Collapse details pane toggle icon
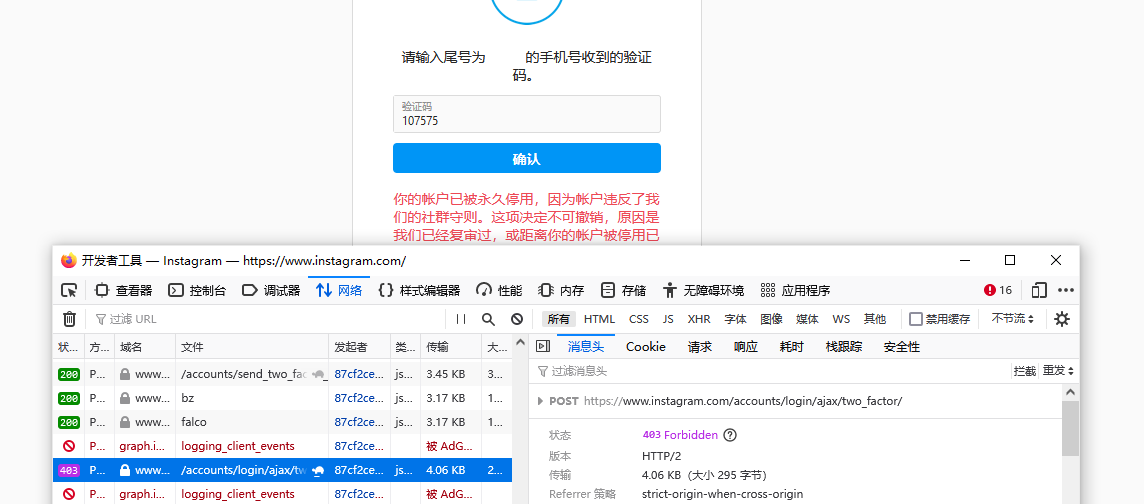Viewport: 1144px width, 504px height. pos(543,346)
